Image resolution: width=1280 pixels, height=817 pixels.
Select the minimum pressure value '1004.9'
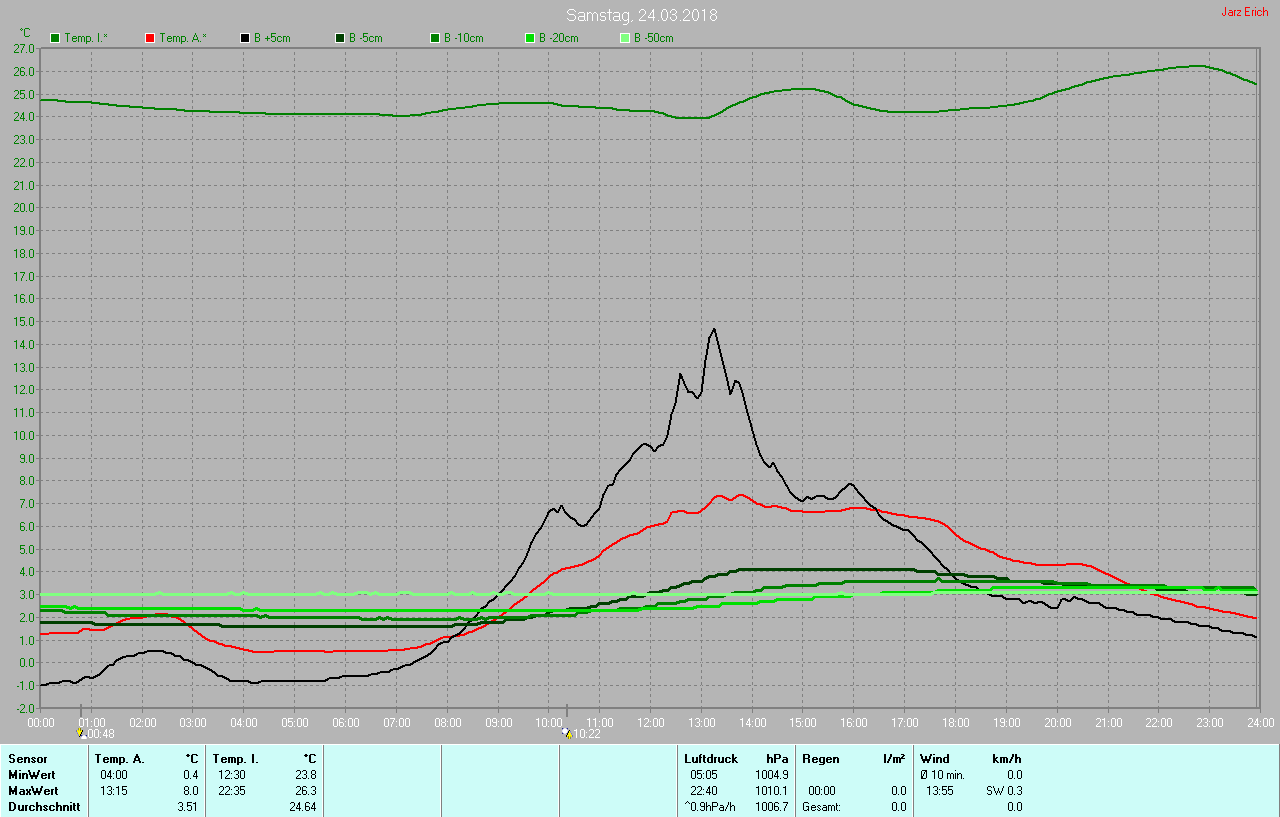(x=771, y=775)
